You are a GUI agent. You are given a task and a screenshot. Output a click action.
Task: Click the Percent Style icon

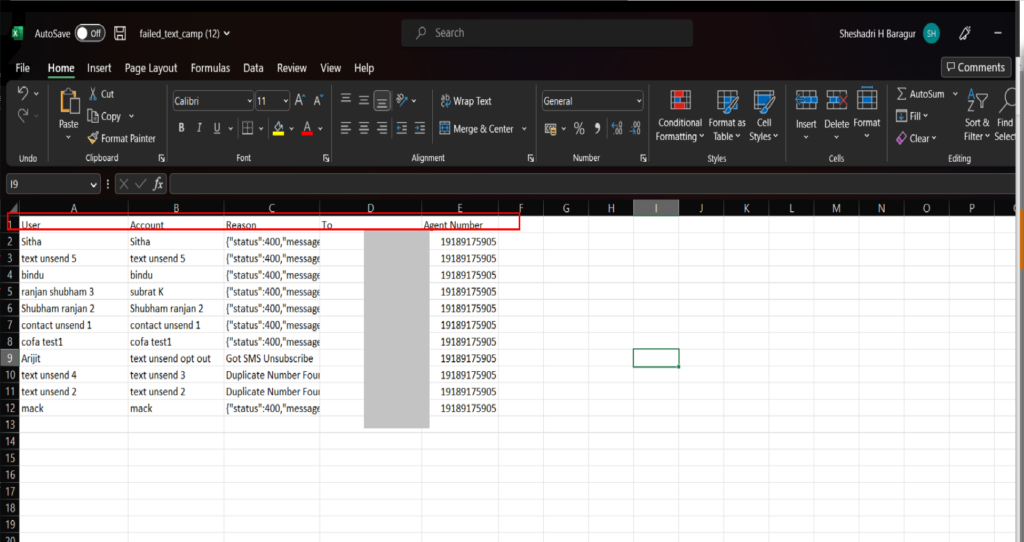579,129
